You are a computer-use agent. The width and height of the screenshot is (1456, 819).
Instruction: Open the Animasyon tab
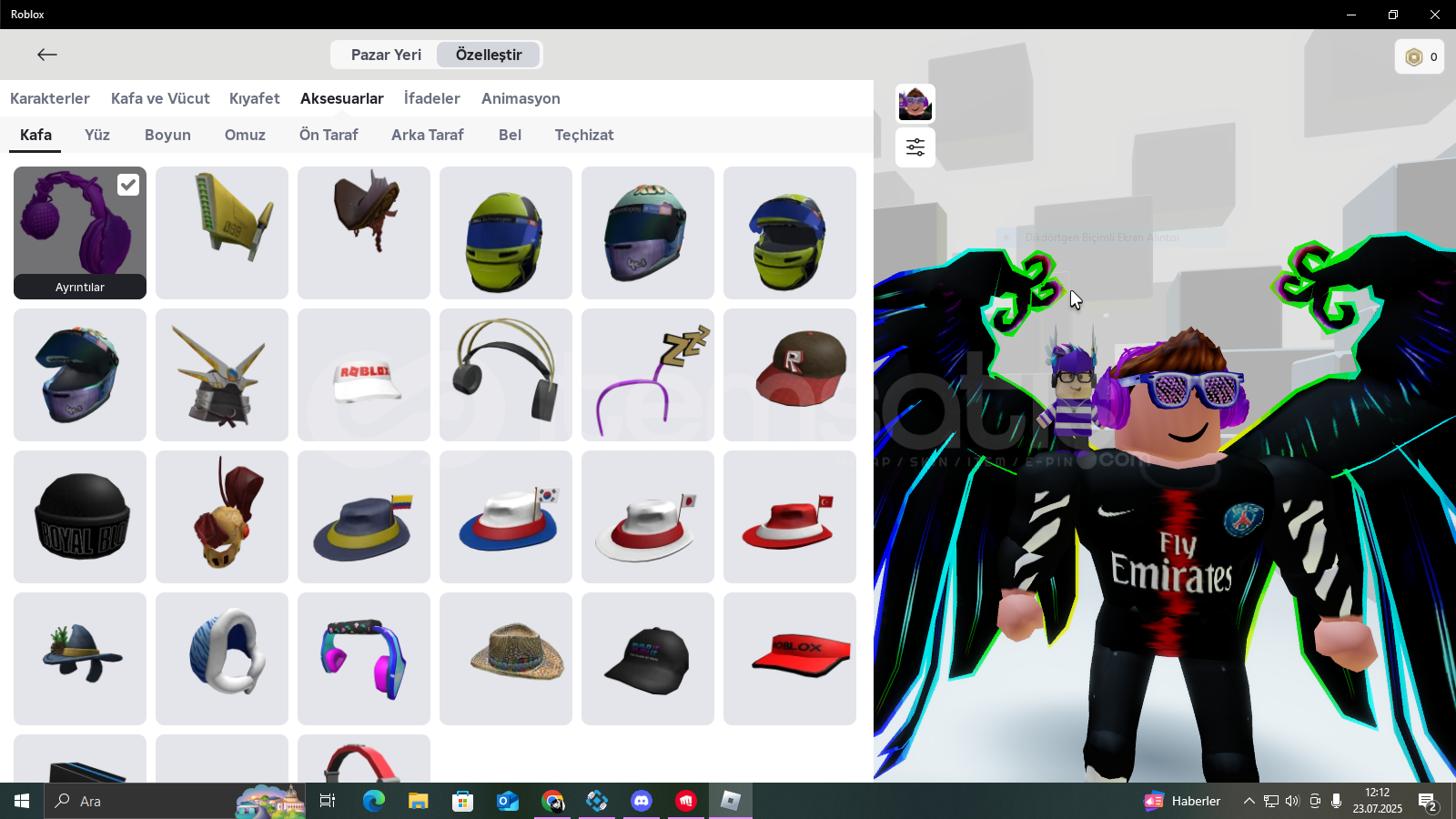pyautogui.click(x=521, y=98)
